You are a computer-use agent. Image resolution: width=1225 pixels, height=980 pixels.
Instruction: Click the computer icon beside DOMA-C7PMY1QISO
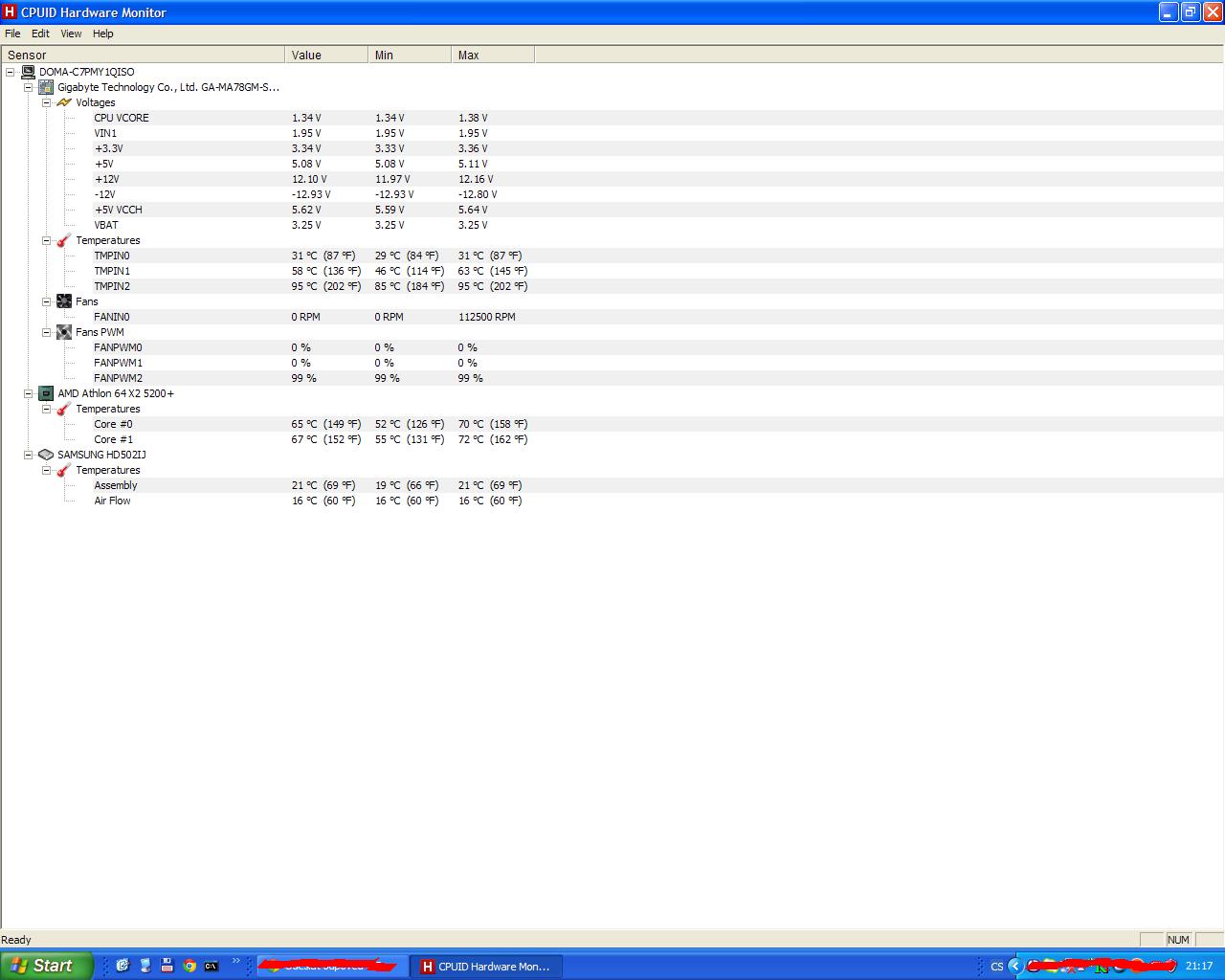(x=28, y=72)
